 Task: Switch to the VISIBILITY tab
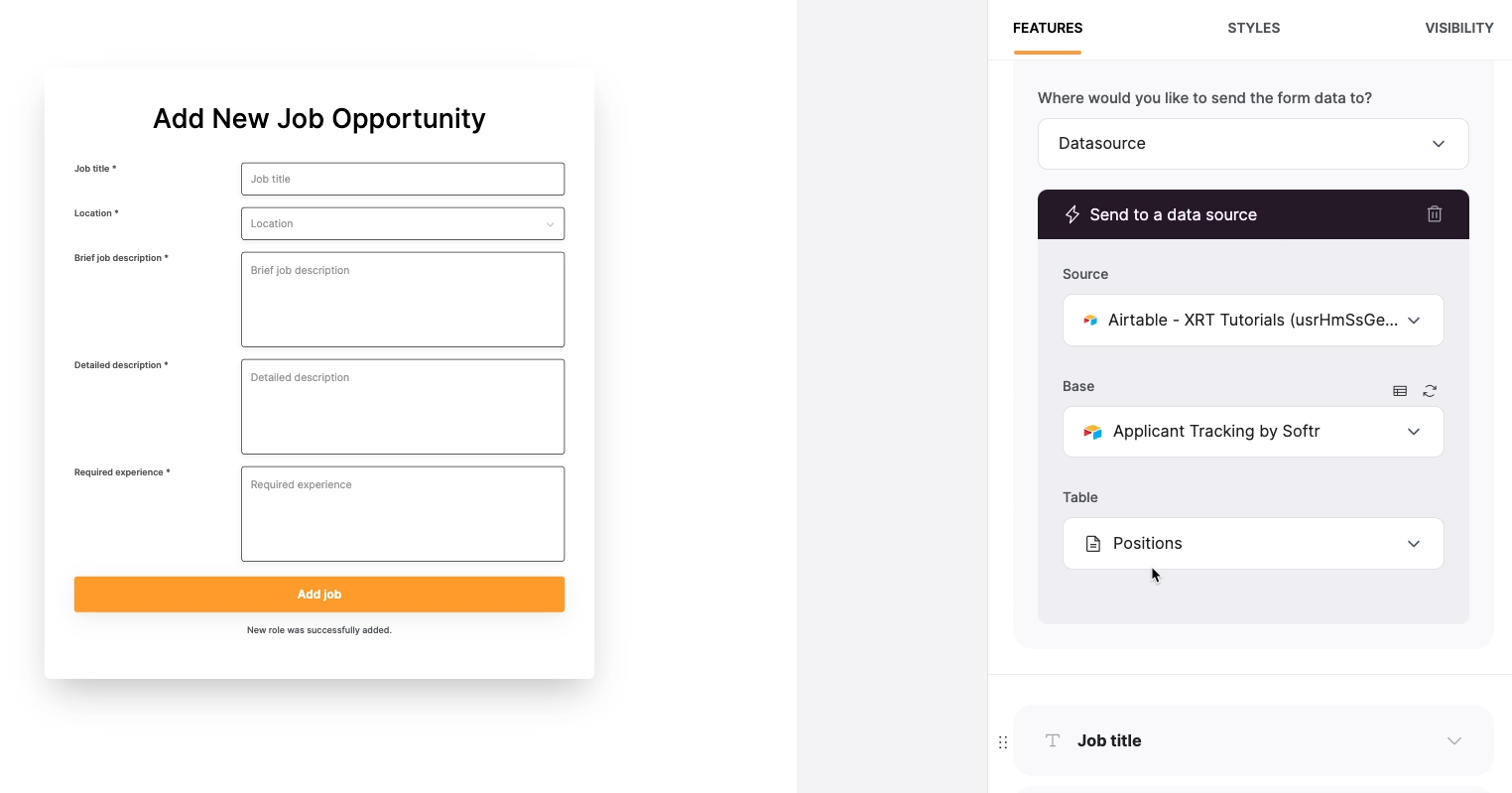pos(1459,28)
